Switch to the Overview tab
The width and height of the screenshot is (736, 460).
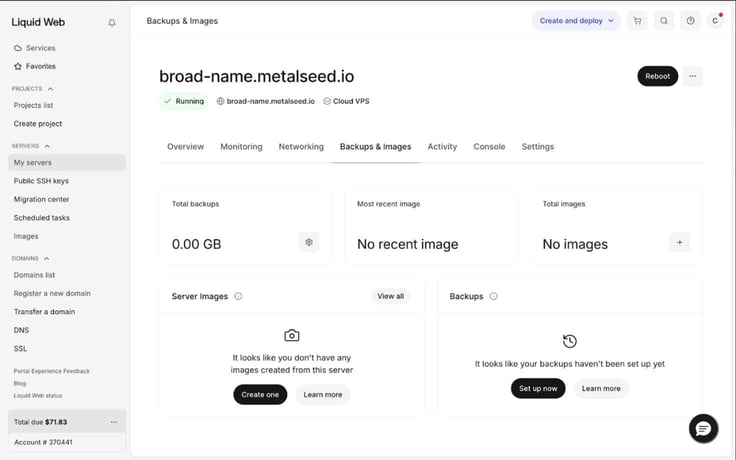[185, 146]
